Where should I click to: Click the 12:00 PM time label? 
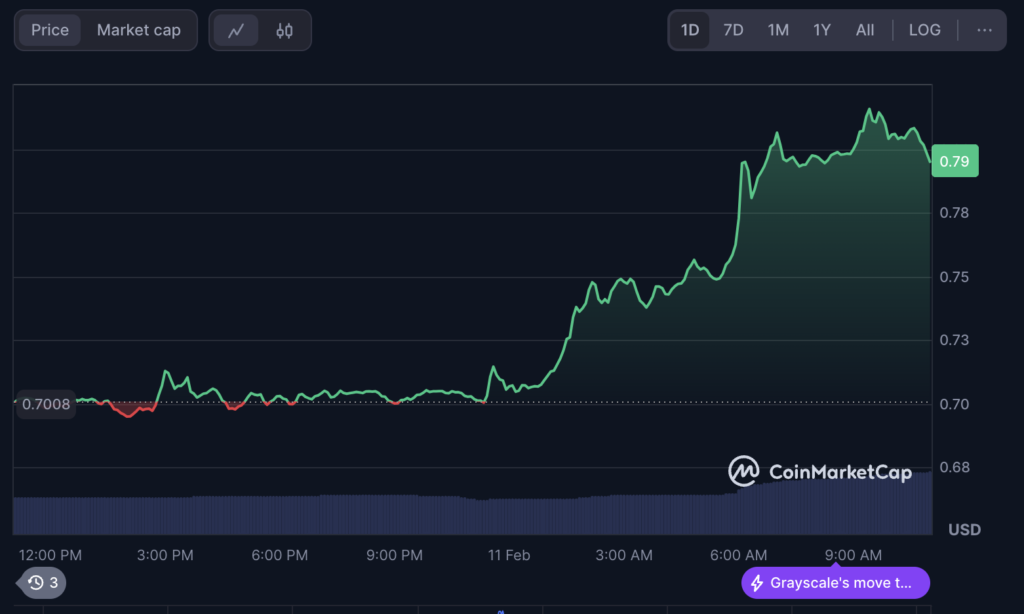coord(50,555)
